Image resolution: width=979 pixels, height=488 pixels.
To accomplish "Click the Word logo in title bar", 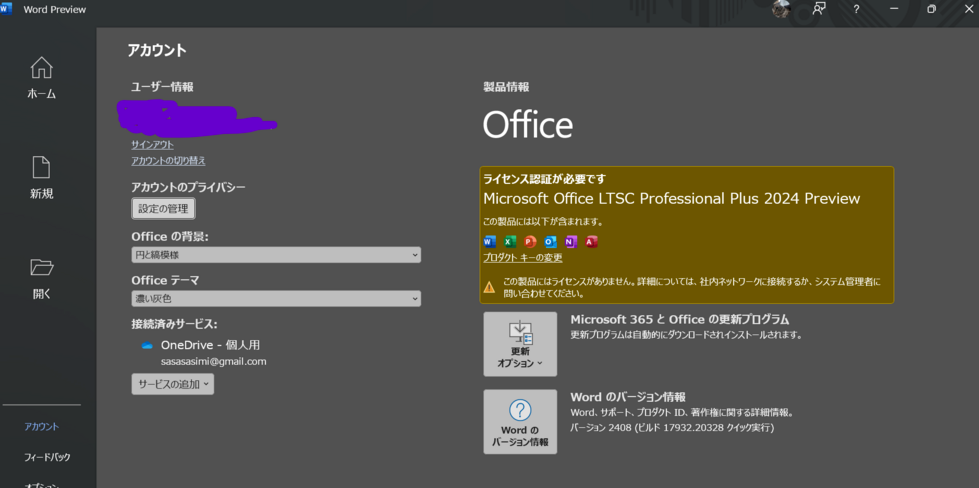I will coord(6,9).
